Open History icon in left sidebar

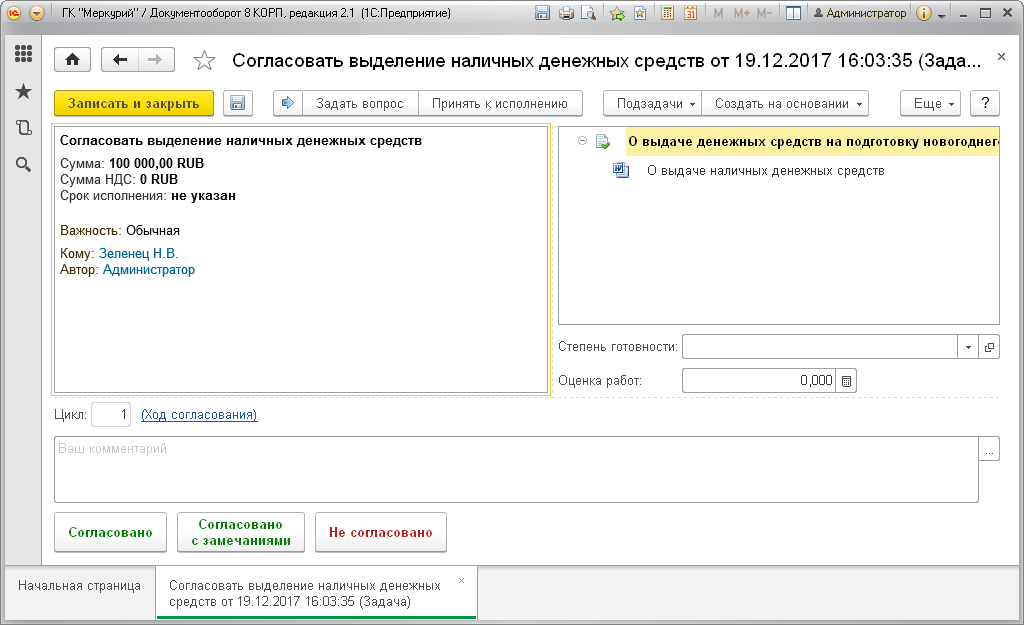(x=24, y=127)
